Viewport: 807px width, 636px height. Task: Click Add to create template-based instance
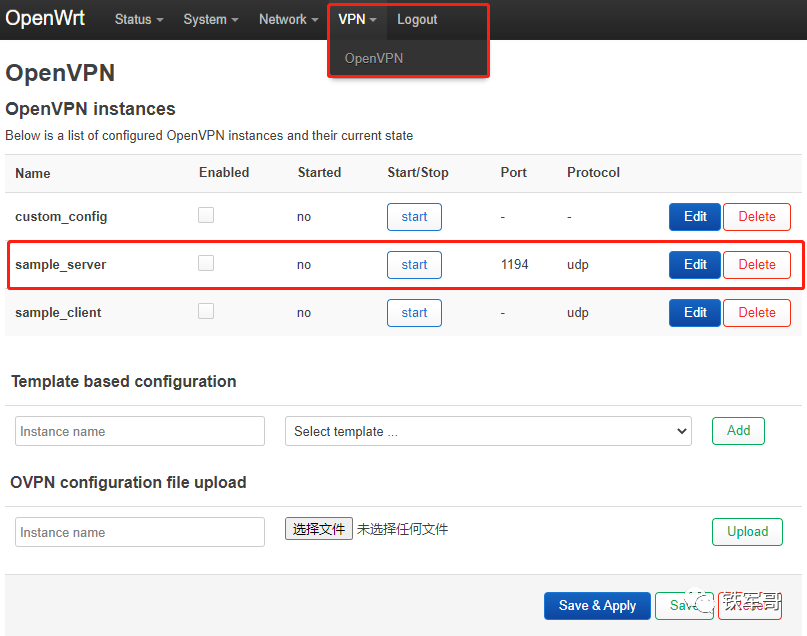[x=738, y=431]
